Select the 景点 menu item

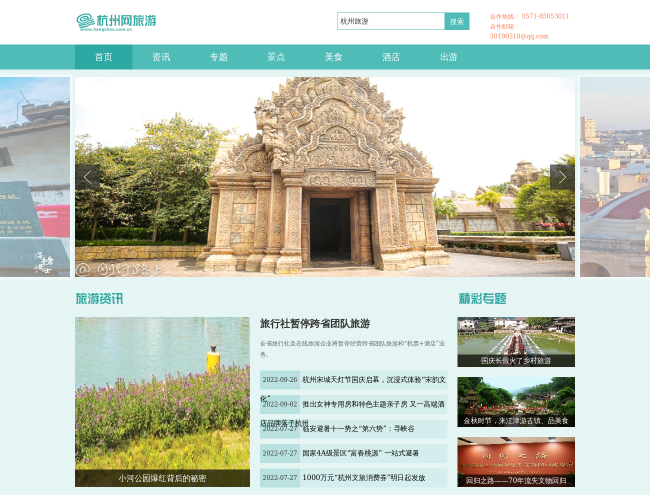click(276, 57)
